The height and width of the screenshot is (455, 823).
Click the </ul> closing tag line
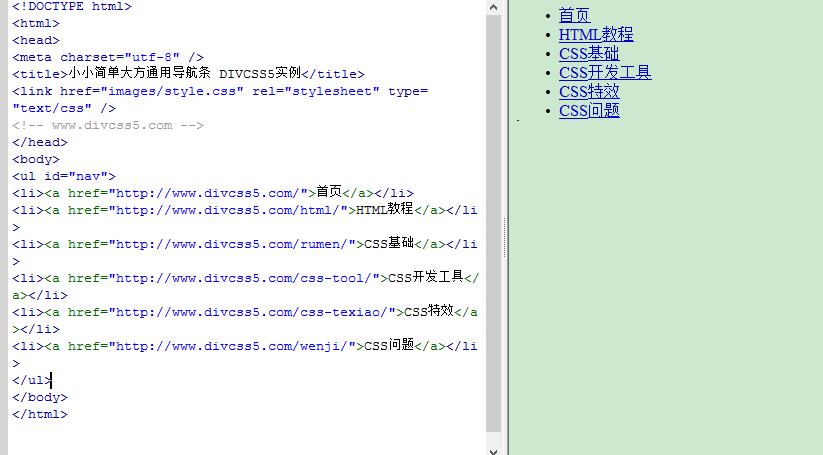click(31, 380)
